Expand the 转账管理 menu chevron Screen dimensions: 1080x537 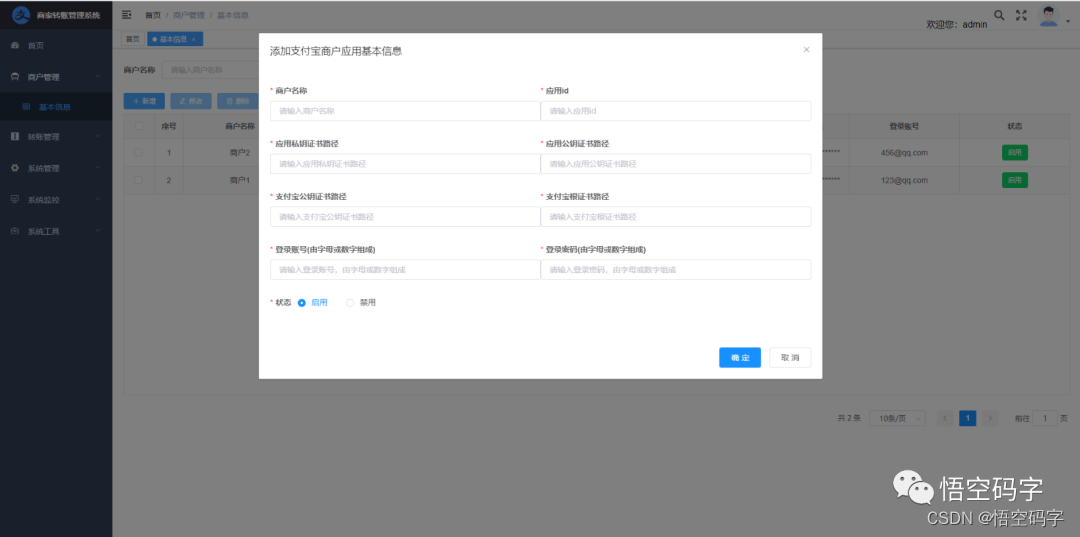[x=98, y=136]
